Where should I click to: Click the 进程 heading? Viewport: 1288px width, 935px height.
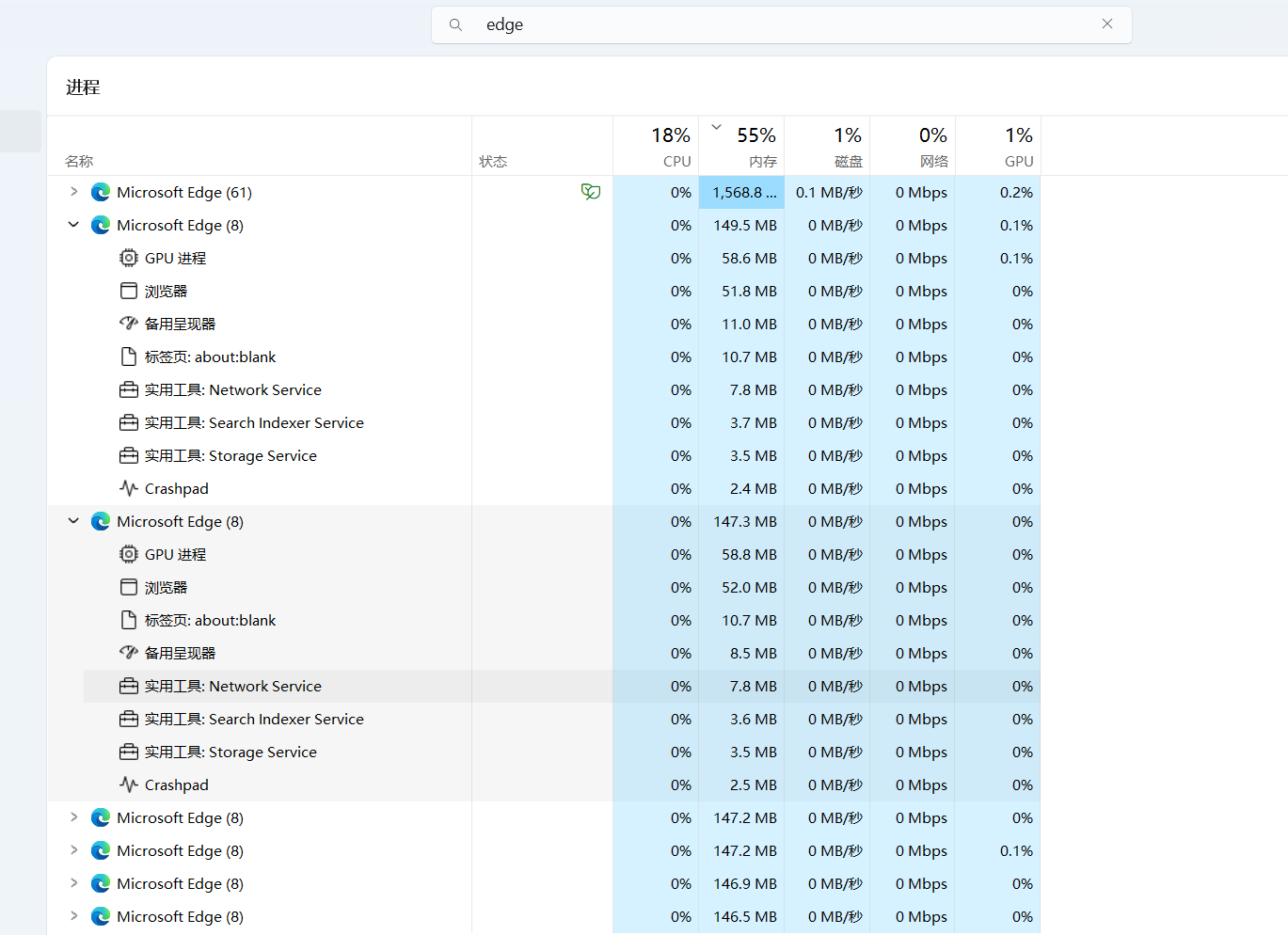[x=83, y=87]
